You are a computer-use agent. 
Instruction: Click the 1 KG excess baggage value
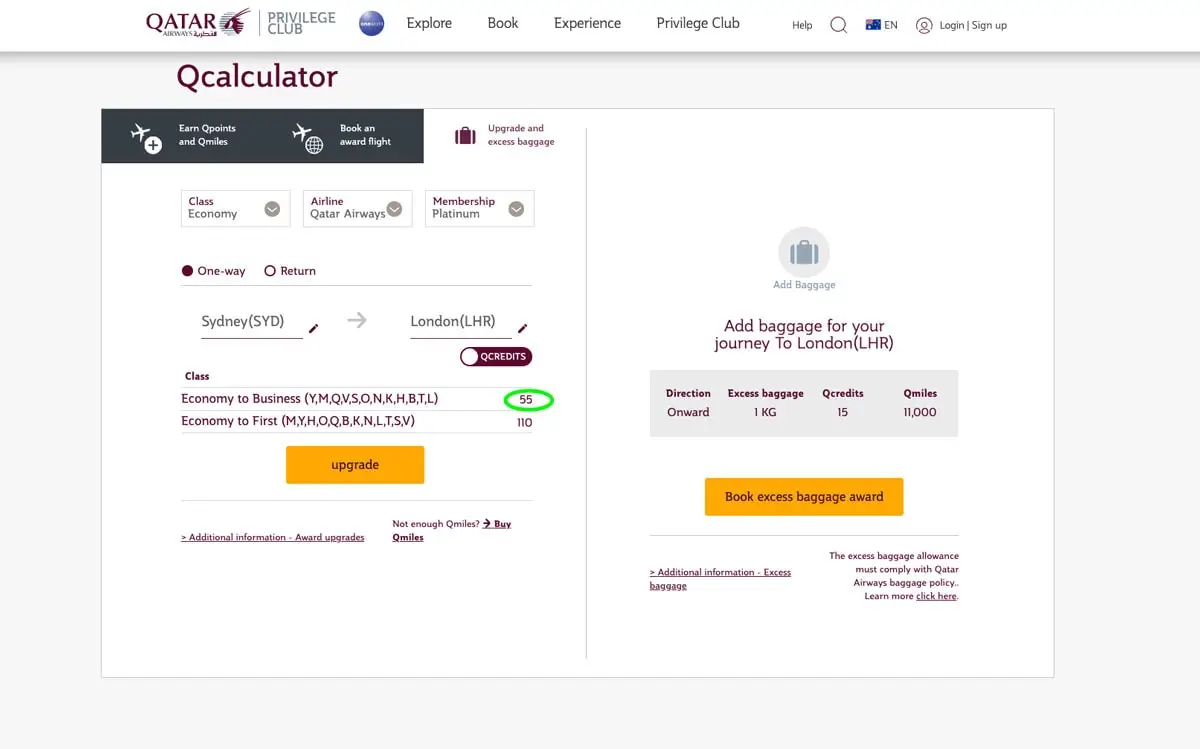(x=765, y=412)
